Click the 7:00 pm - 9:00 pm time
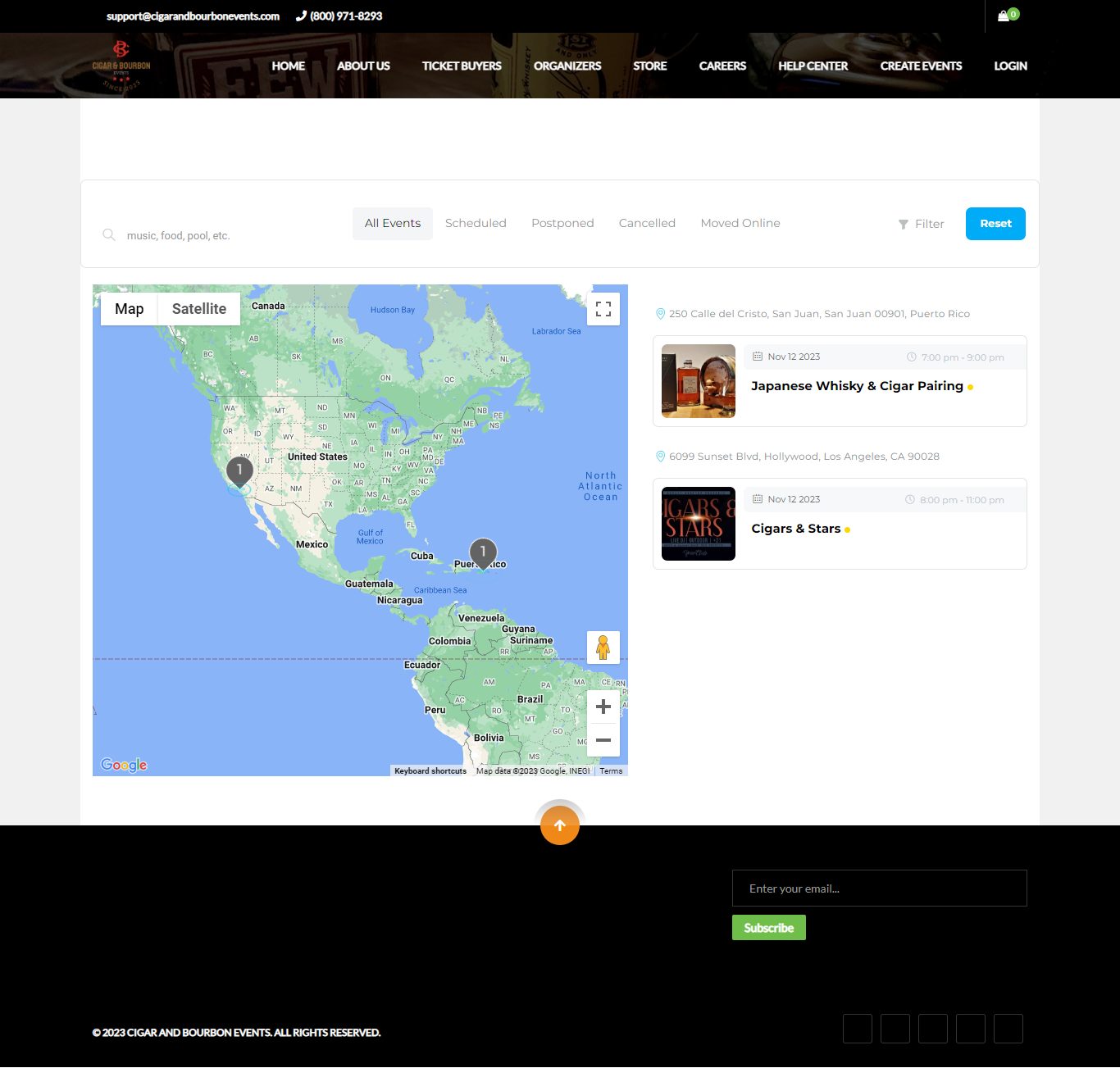This screenshot has width=1120, height=1068. (963, 357)
